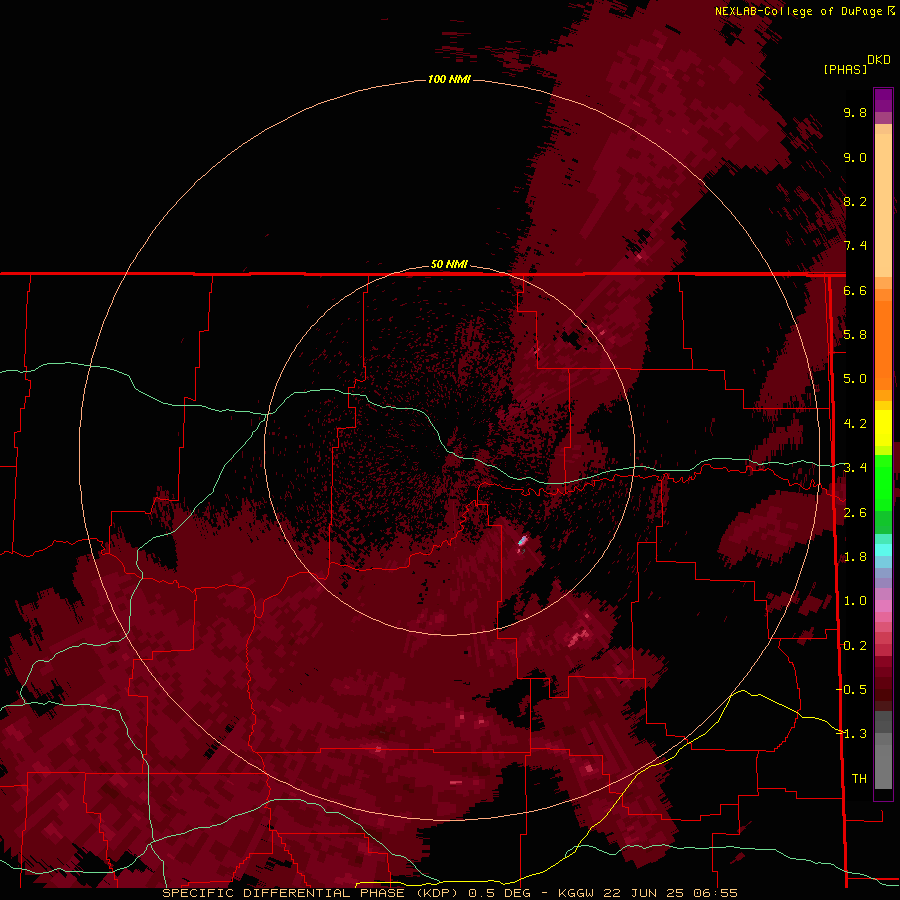This screenshot has width=900, height=900.
Task: Click the Specific Differential Phase (KDP) caption
Action: point(311,893)
